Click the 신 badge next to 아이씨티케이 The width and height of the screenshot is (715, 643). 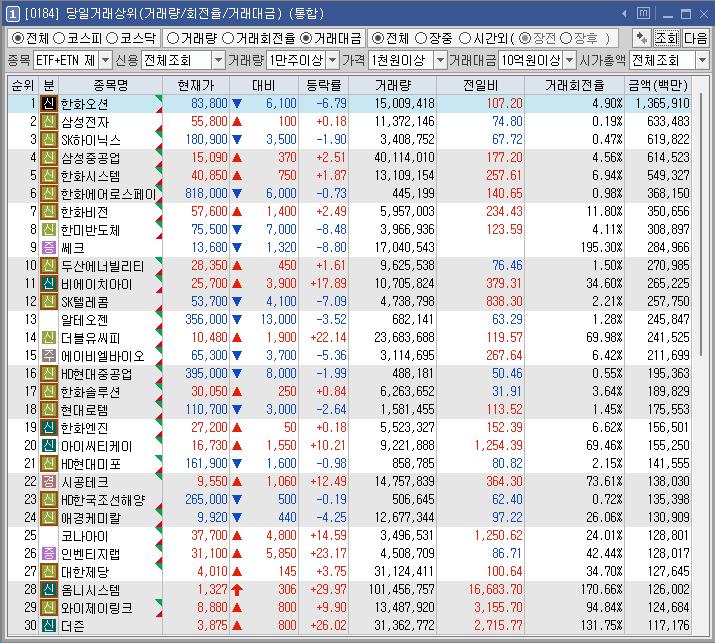[48, 446]
